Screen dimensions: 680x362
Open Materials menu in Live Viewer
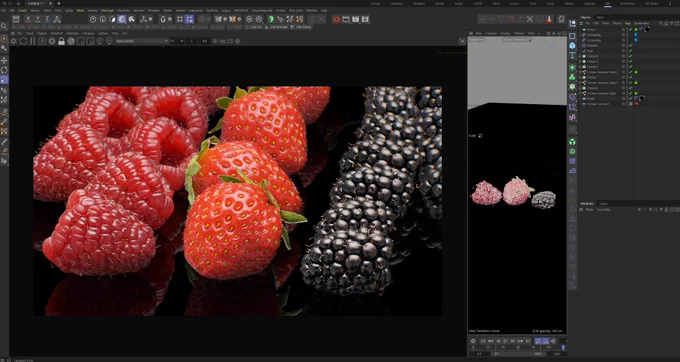point(73,33)
